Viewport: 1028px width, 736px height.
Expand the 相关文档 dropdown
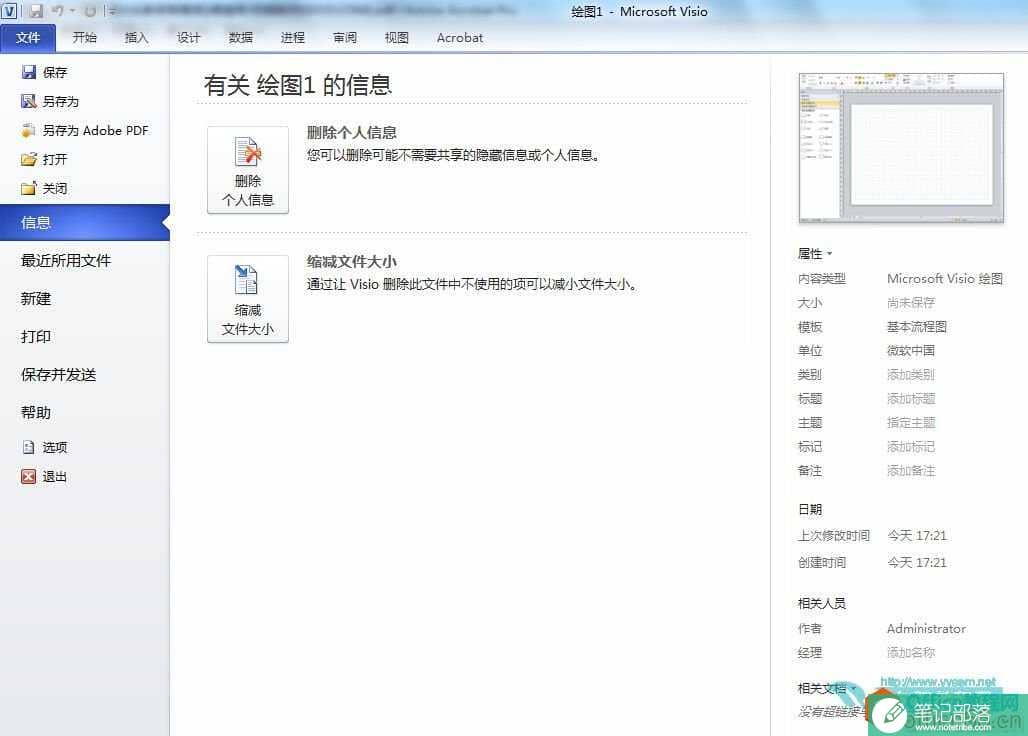(x=827, y=688)
